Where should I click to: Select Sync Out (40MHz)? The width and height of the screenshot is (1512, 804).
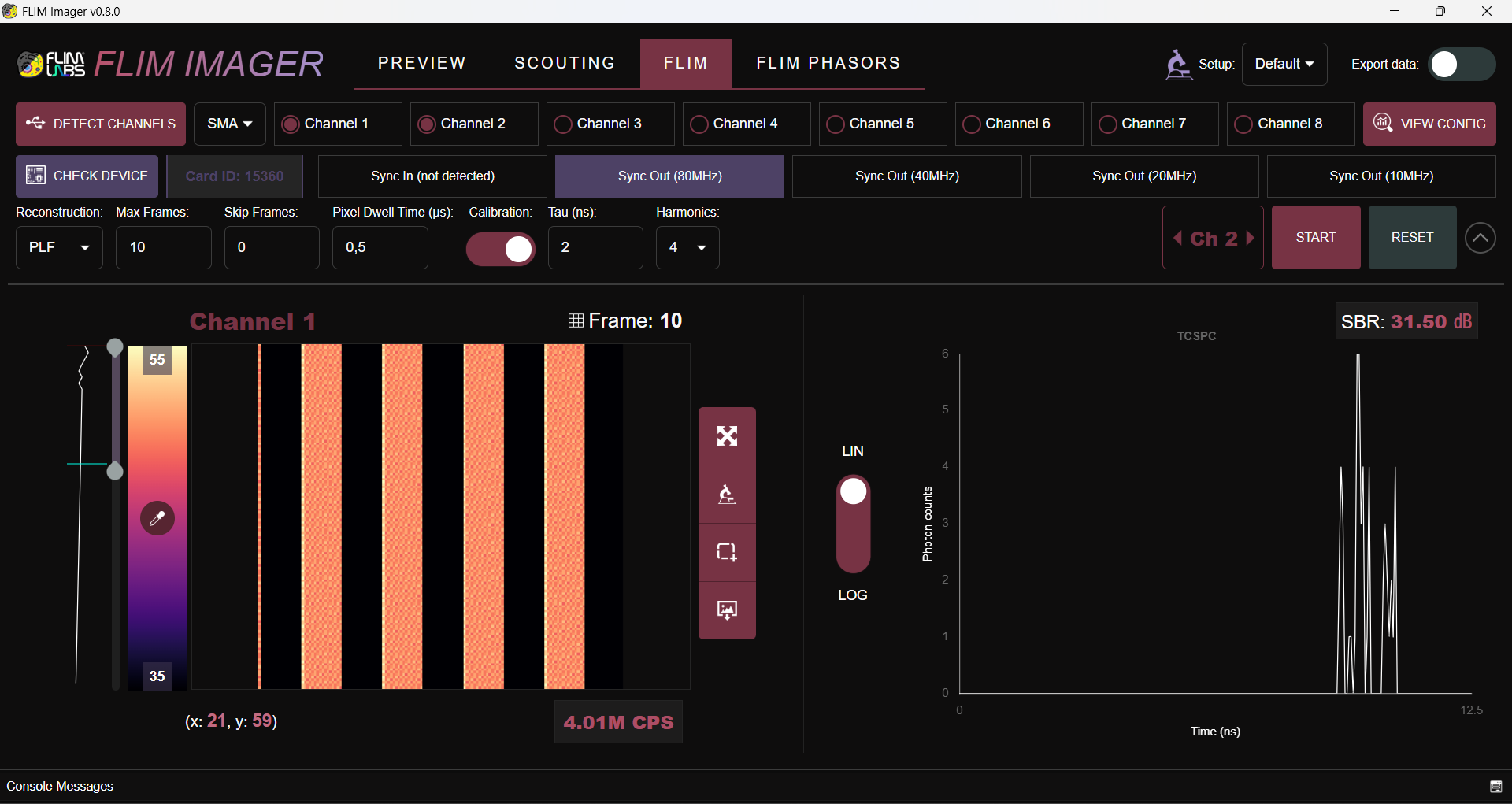(x=907, y=176)
